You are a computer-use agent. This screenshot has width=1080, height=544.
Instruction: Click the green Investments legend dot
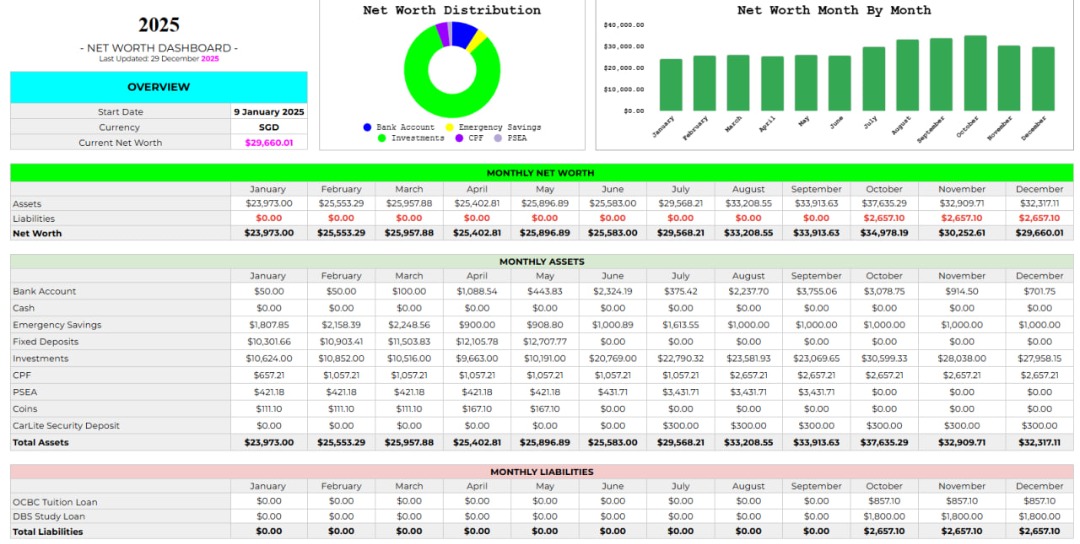pyautogui.click(x=381, y=138)
